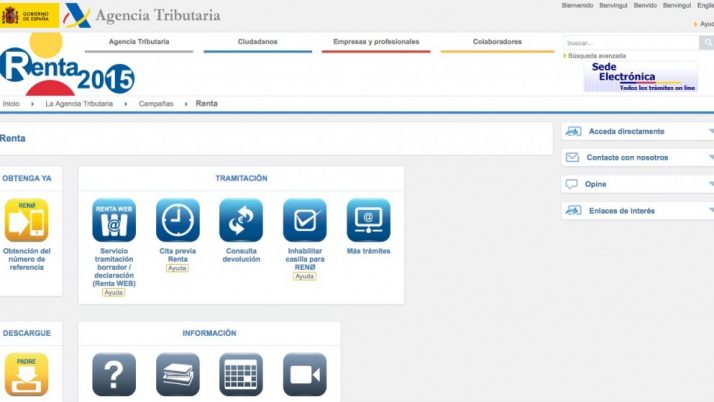The height and width of the screenshot is (402, 714).
Task: Click the Más trámites text link
Action: [368, 251]
